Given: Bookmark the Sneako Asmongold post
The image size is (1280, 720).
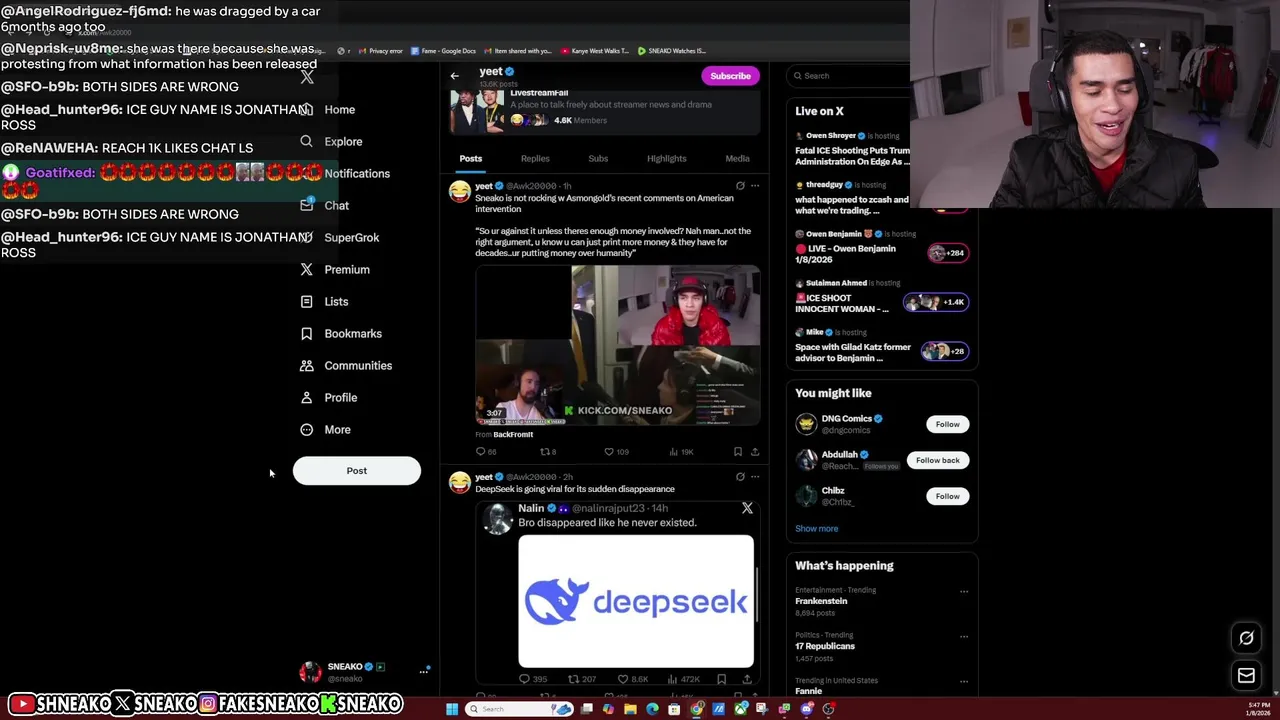Looking at the screenshot, I should pos(738,452).
